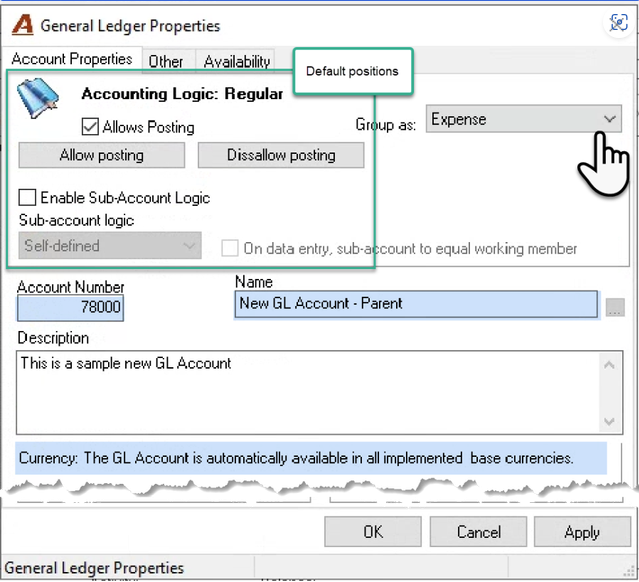The image size is (639, 582).
Task: Click the Group as label
Action: [x=386, y=124]
